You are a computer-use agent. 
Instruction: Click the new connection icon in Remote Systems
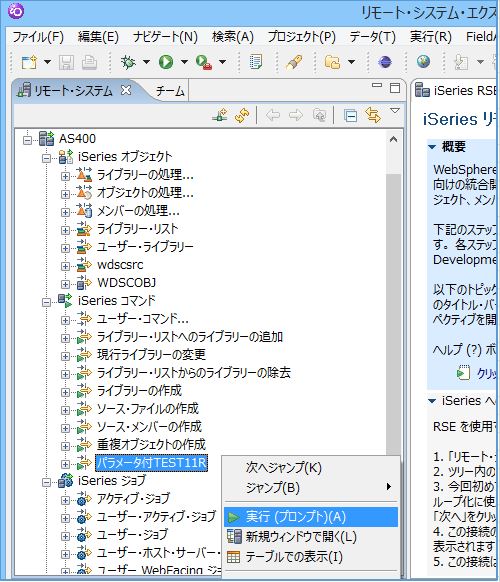tap(220, 115)
